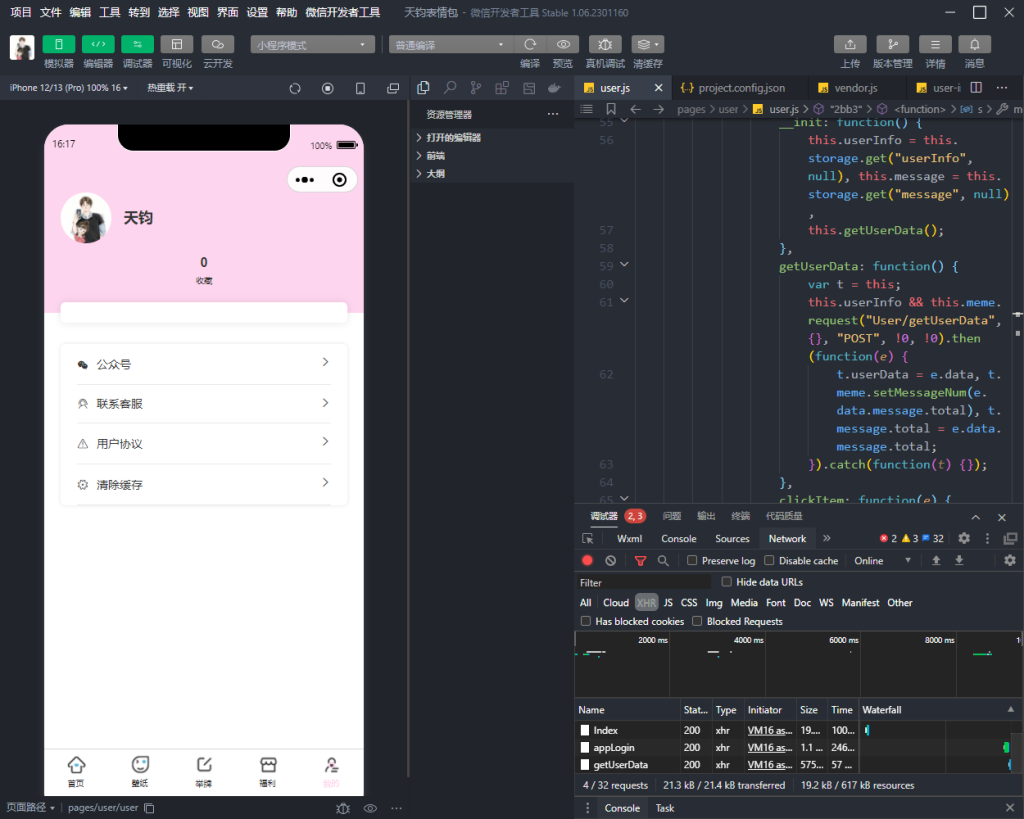Switch to the Sources devtools tab
Screen dimensions: 1024x819
point(732,539)
